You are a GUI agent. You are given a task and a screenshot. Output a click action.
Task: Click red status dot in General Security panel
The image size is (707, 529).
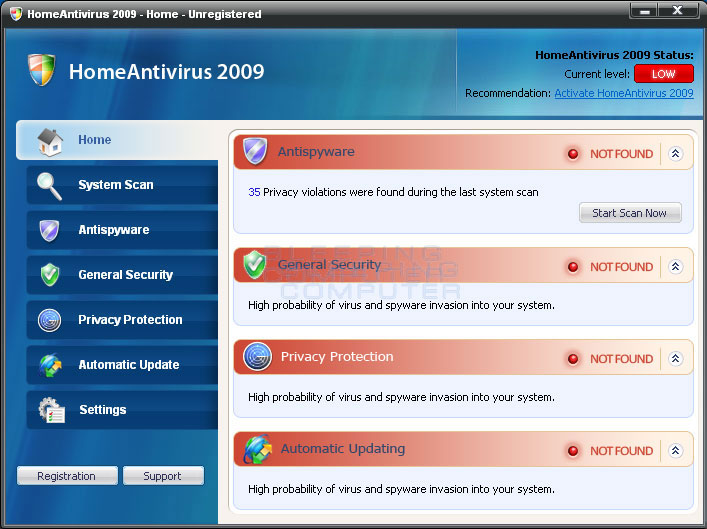click(573, 267)
